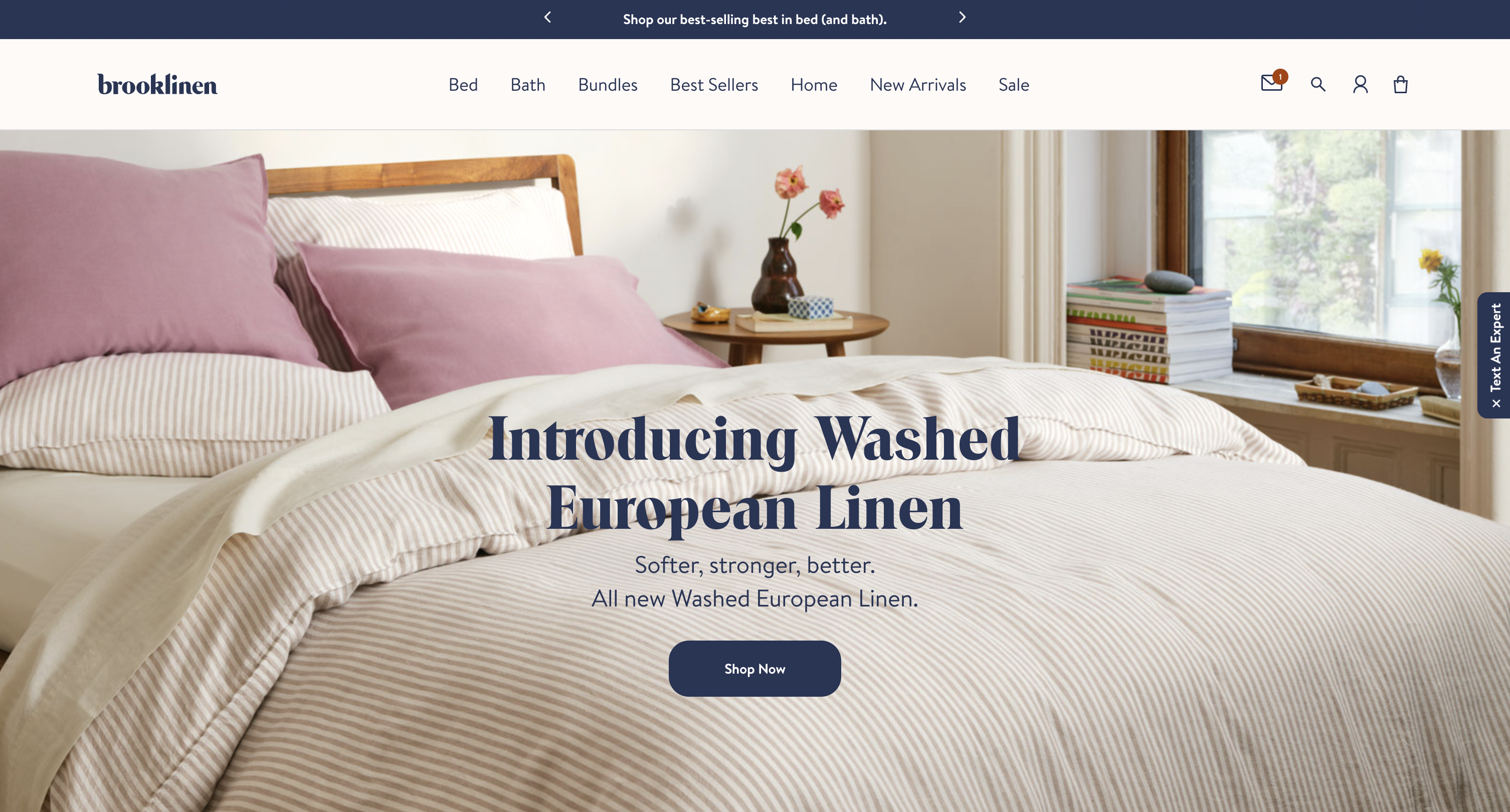The width and height of the screenshot is (1510, 812).
Task: Close the Text An Expert tab
Action: tap(1496, 403)
